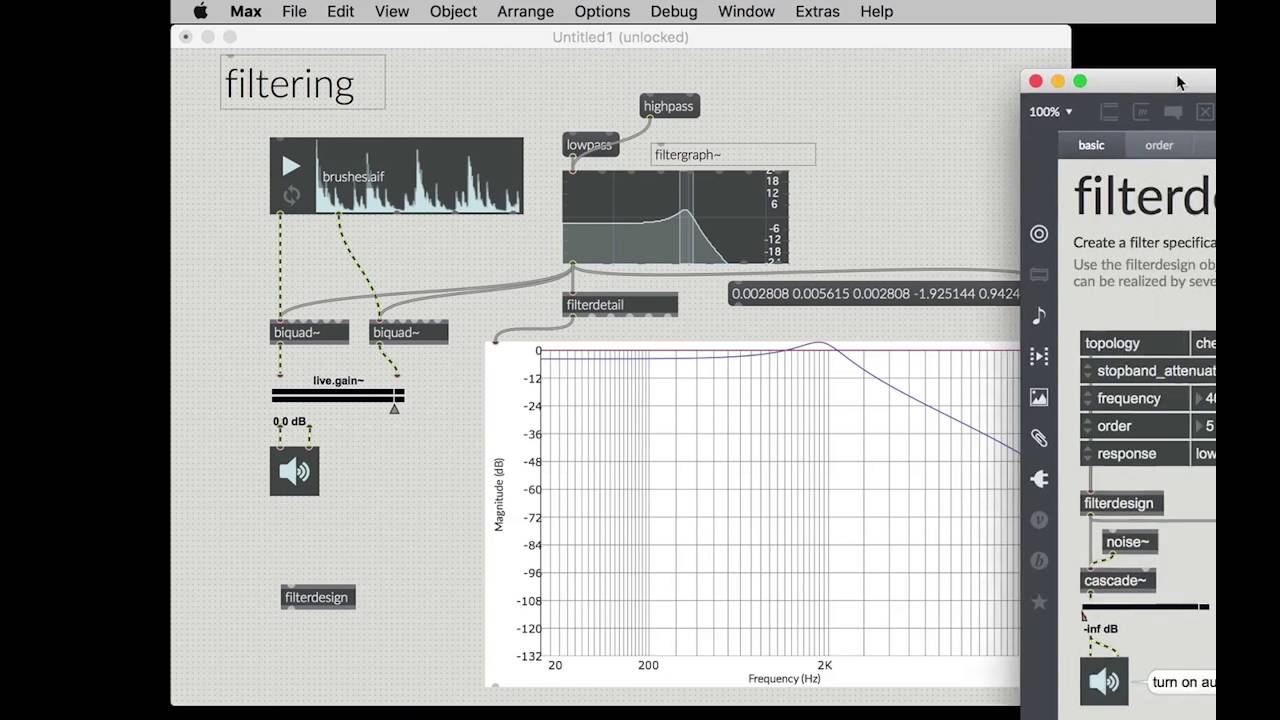Image resolution: width=1280 pixels, height=720 pixels.
Task: Select the cascade~ object
Action: [x=1116, y=580]
